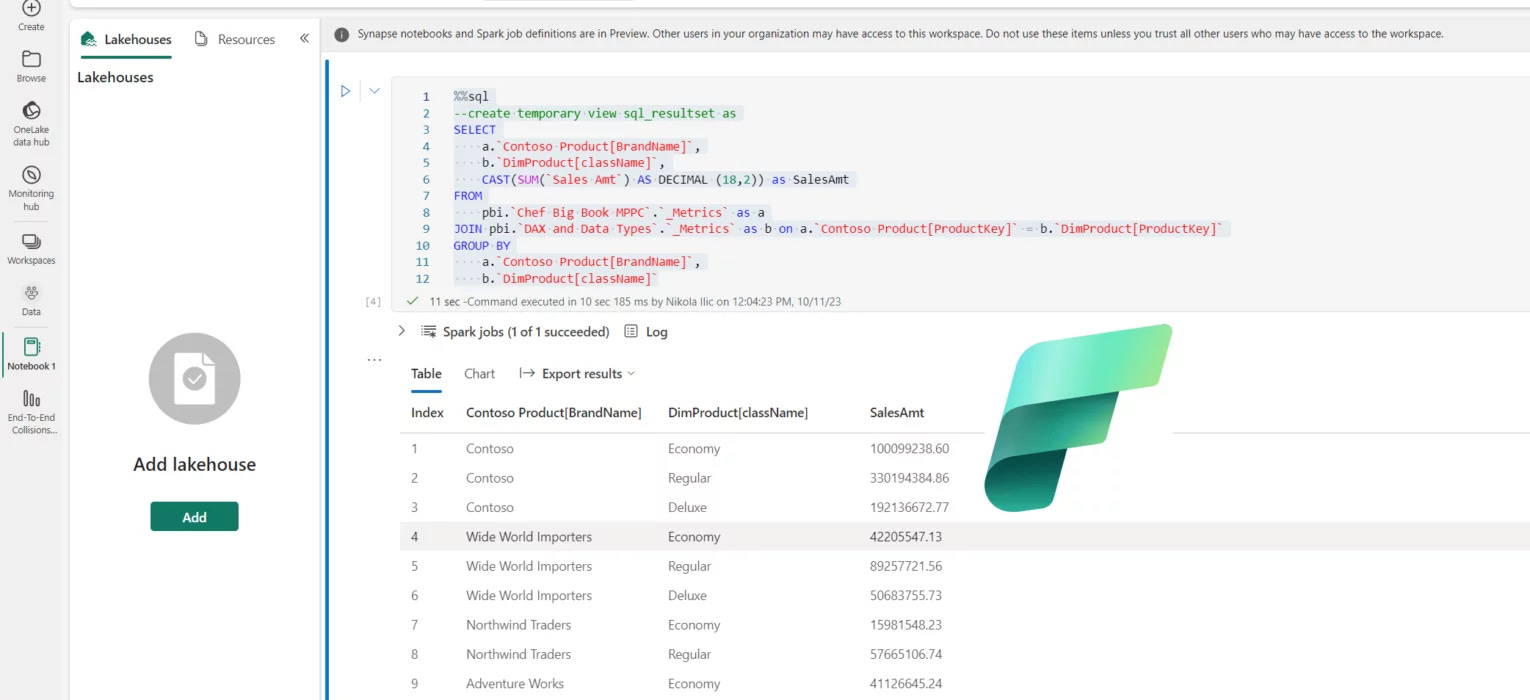Click the JOIN line in code editor

(x=838, y=229)
